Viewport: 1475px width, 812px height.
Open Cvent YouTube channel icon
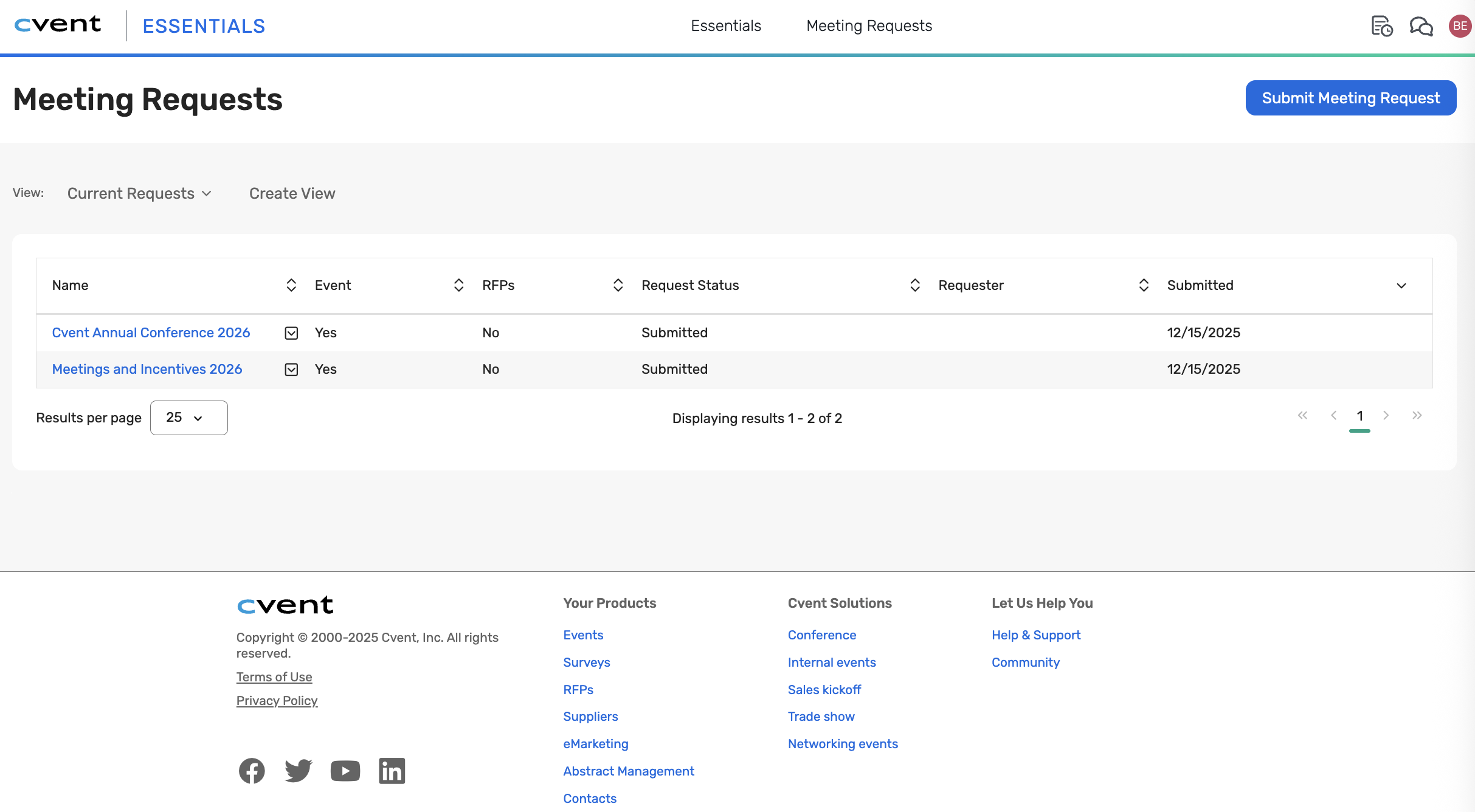coord(345,771)
